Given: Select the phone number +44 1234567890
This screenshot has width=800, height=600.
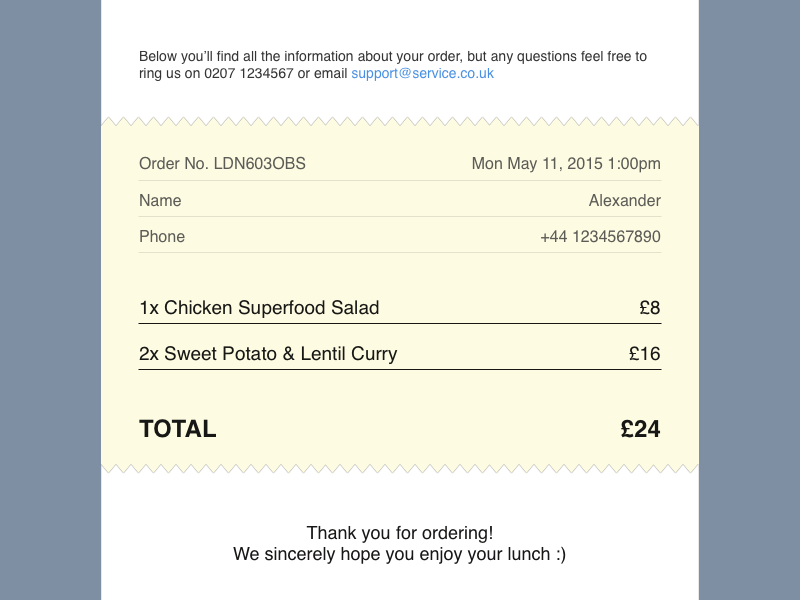Looking at the screenshot, I should [x=600, y=236].
